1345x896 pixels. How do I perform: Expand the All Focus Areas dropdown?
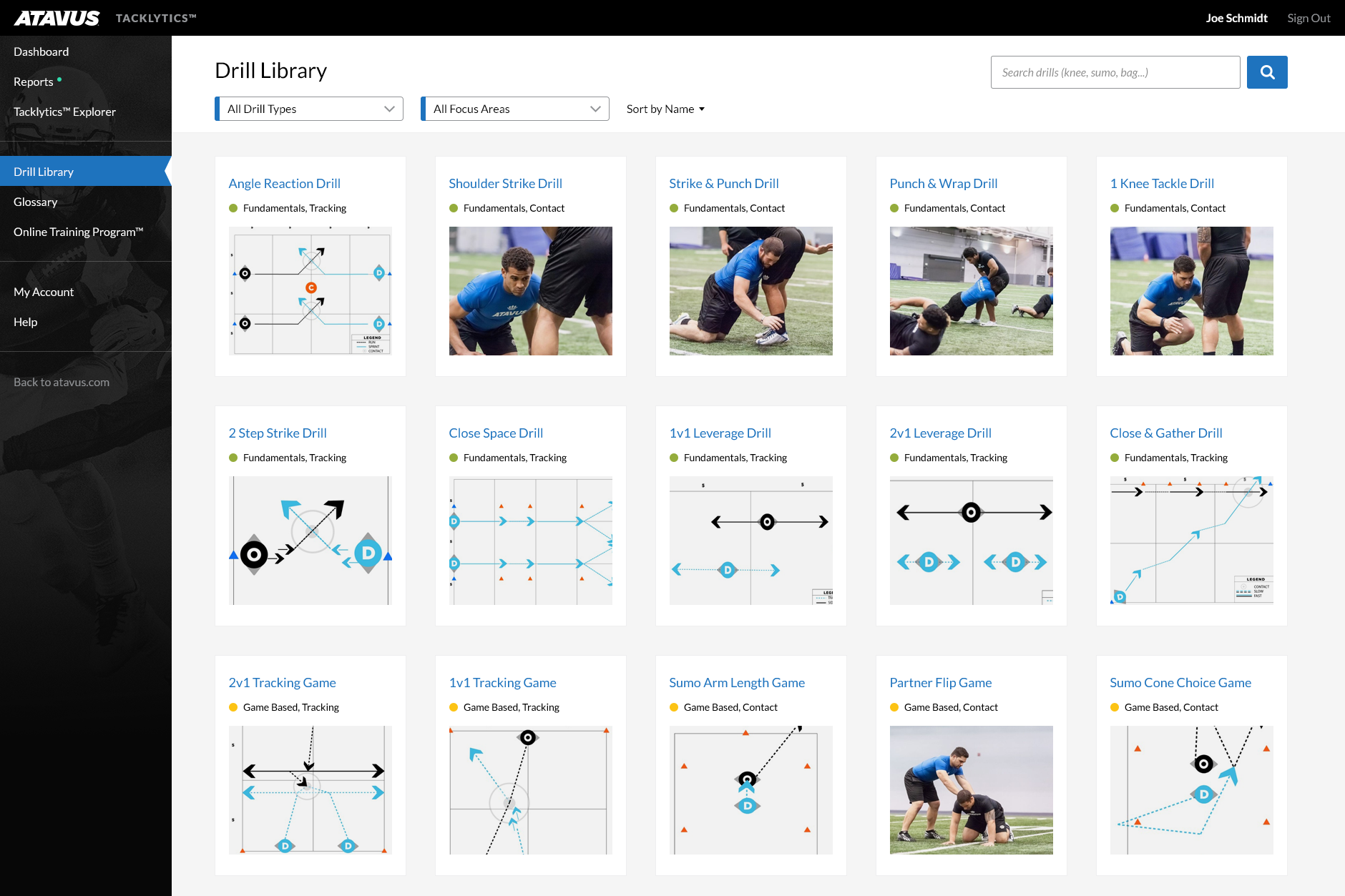coord(515,109)
